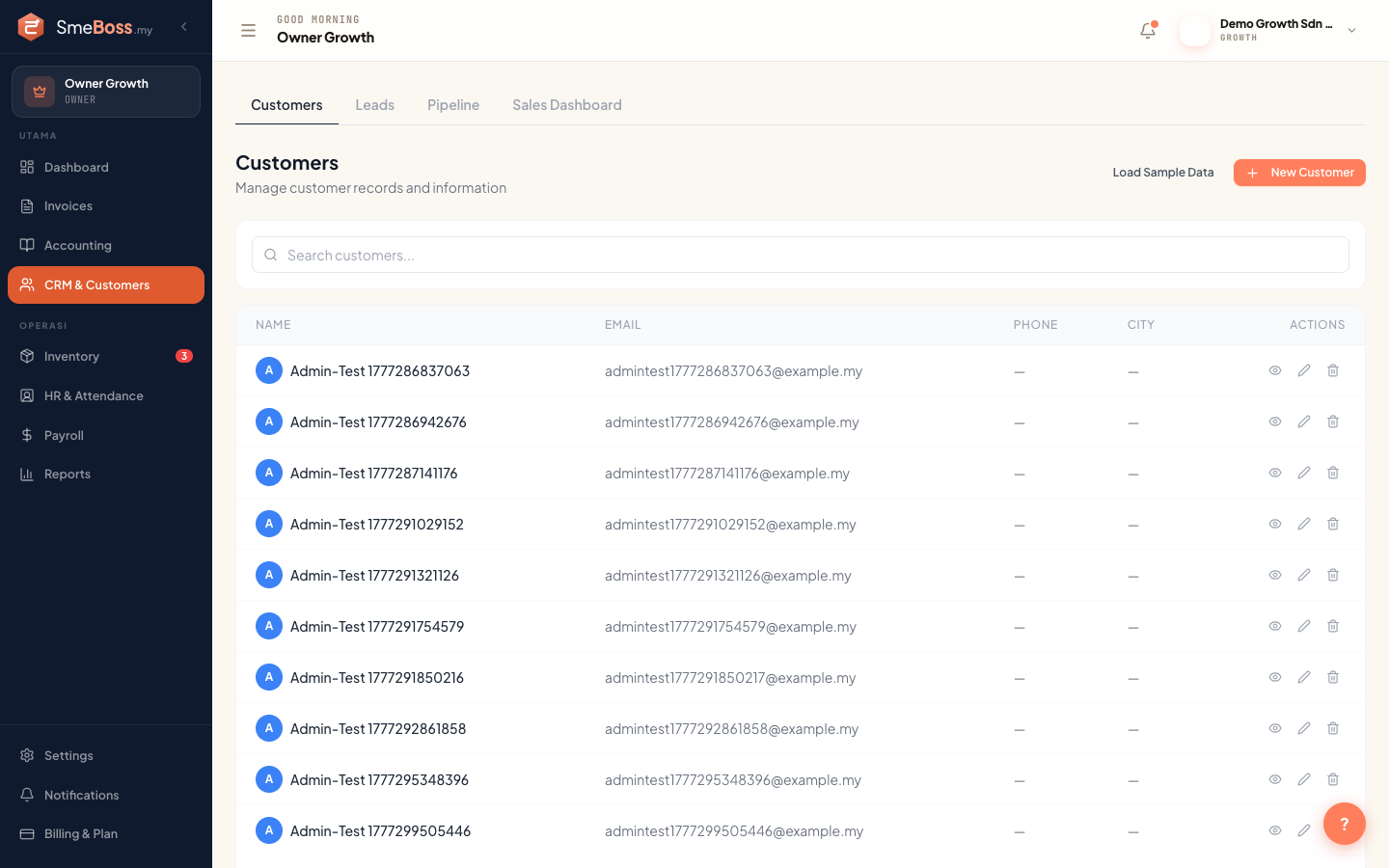Switch to the Leads tab

(374, 105)
